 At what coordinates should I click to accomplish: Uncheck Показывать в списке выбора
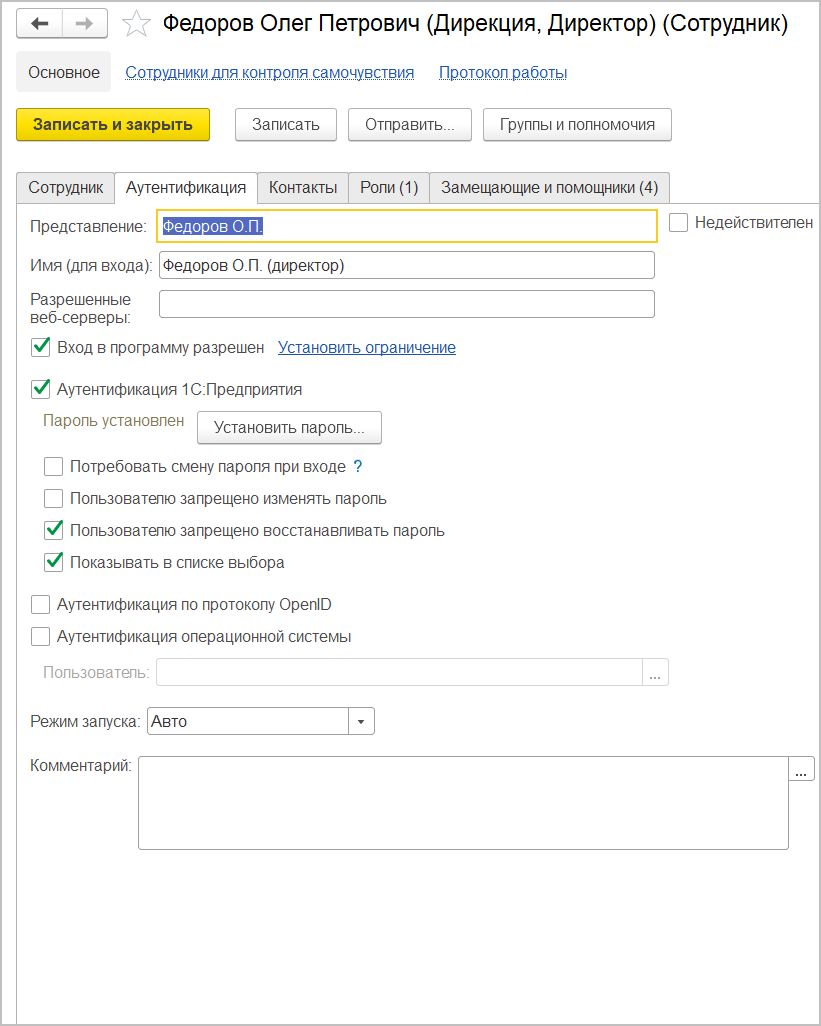[x=54, y=563]
